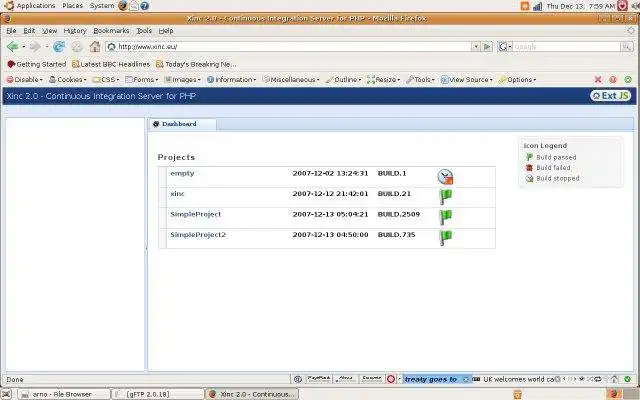640x400 pixels.
Task: Click the Stop loading icon
Action: pos(77,47)
